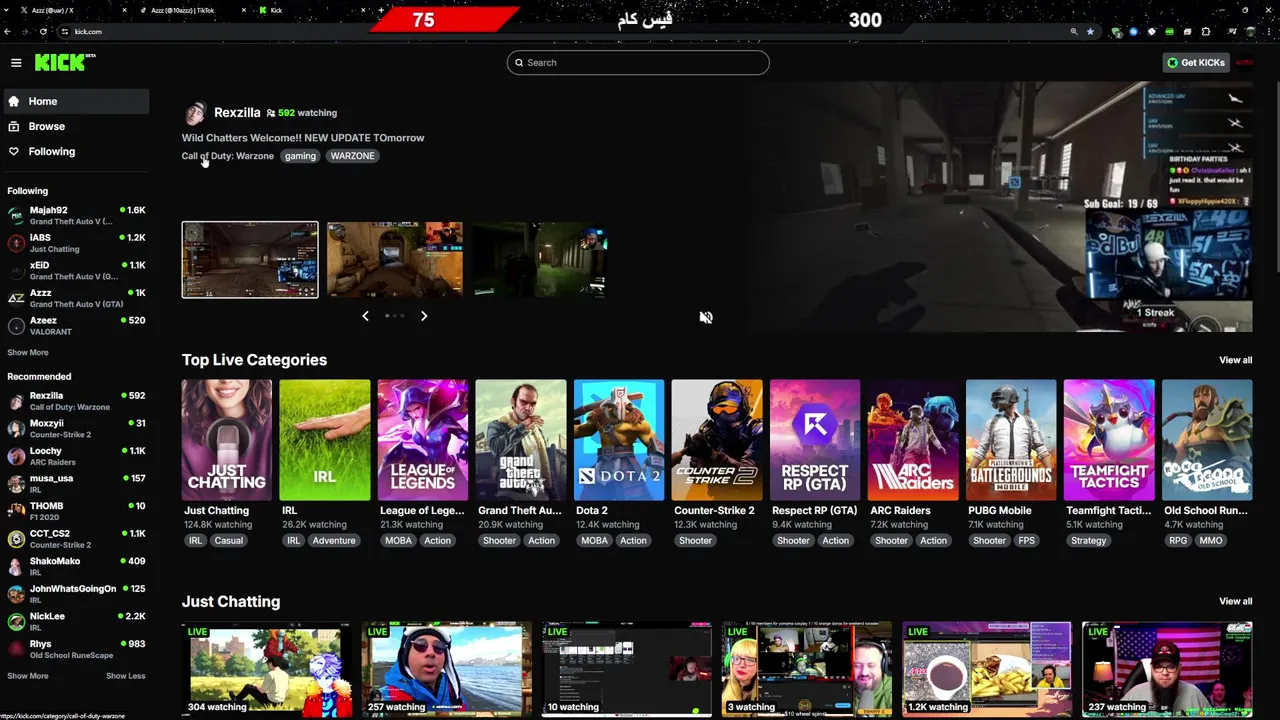1280x720 pixels.
Task: Click browser back button
Action: (8, 32)
